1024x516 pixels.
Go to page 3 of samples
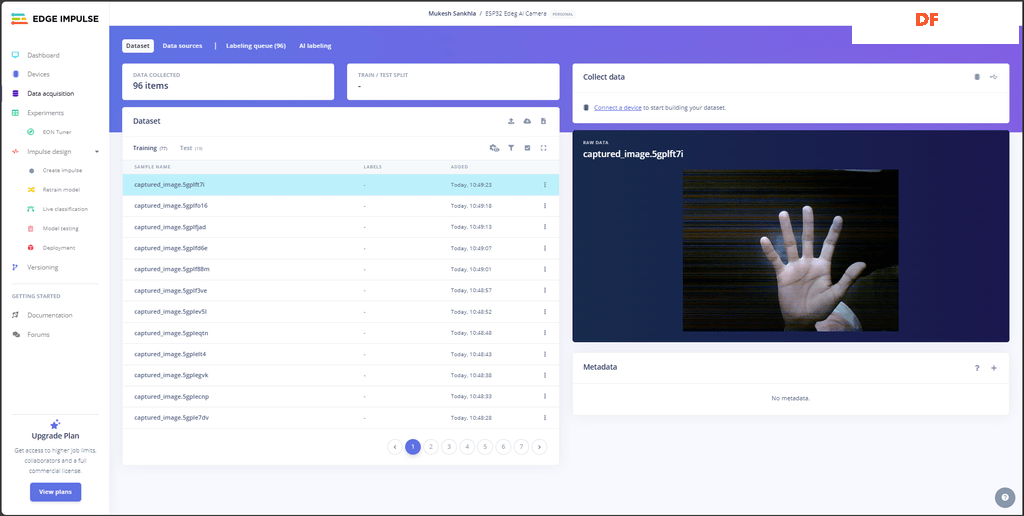tap(449, 447)
